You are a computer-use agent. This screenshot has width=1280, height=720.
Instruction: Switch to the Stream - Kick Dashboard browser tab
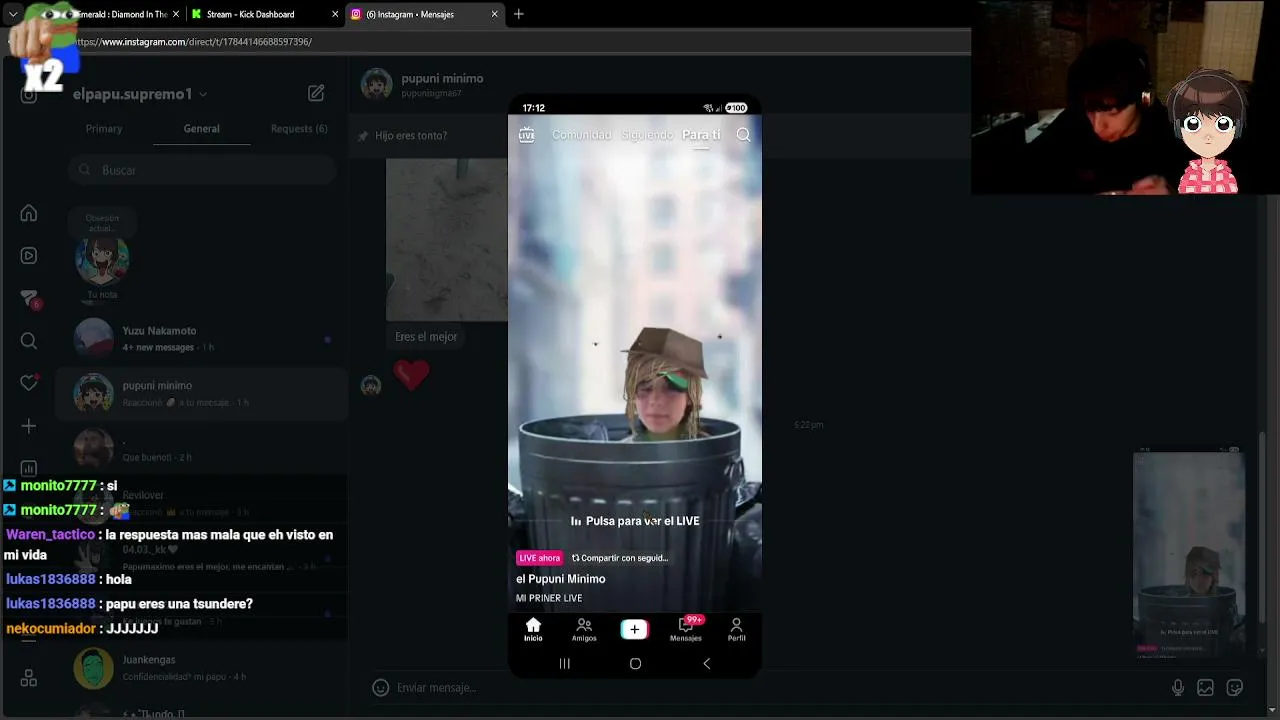click(264, 14)
